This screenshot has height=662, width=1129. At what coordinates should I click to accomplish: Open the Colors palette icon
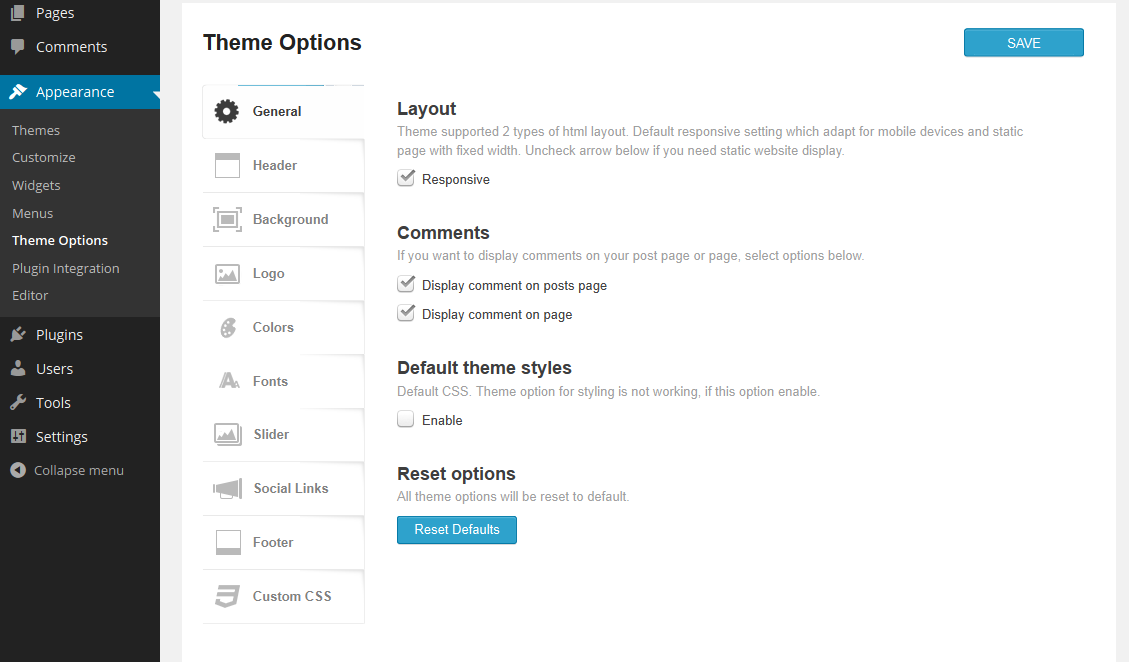click(x=227, y=328)
